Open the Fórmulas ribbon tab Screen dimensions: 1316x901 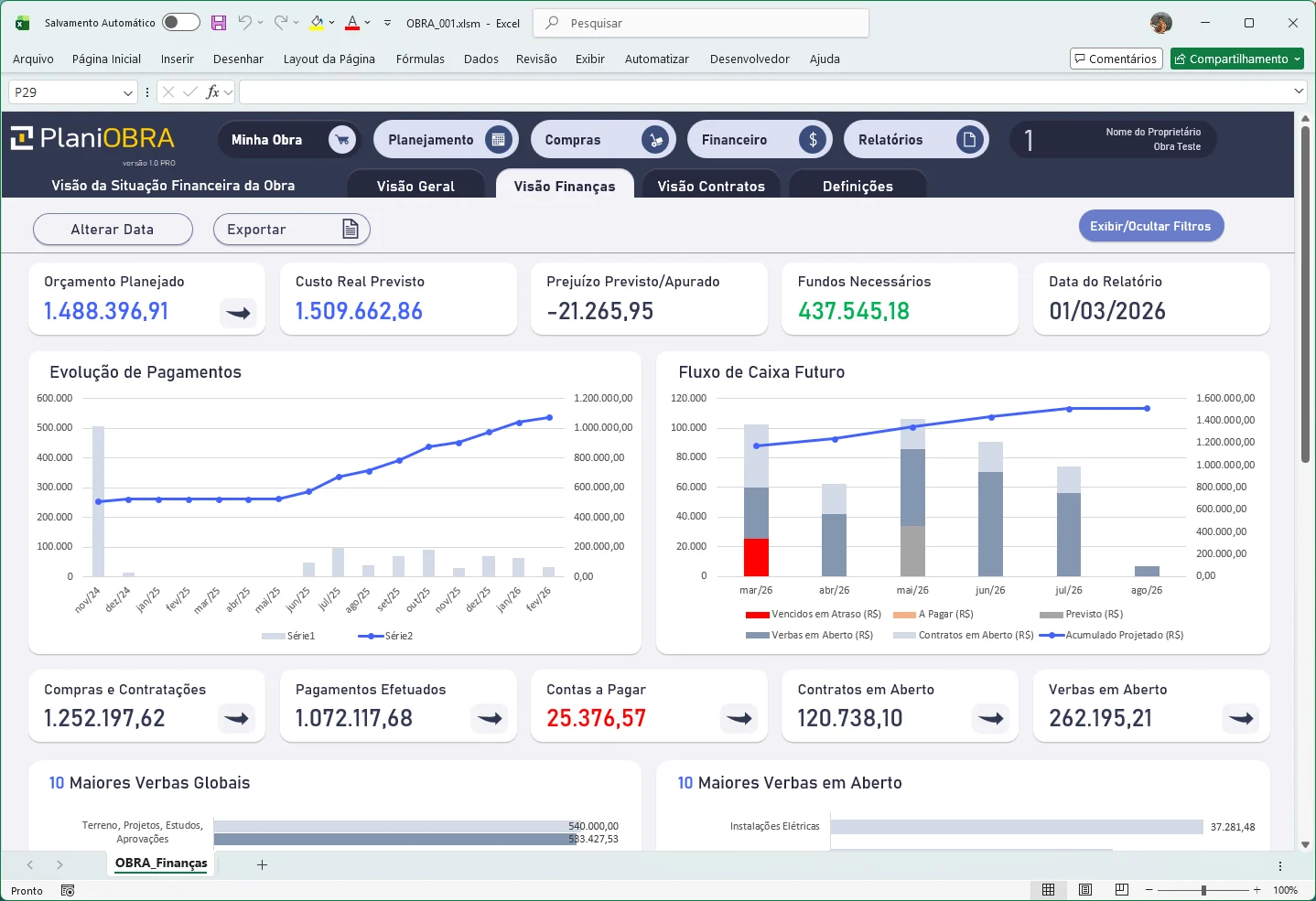(420, 59)
